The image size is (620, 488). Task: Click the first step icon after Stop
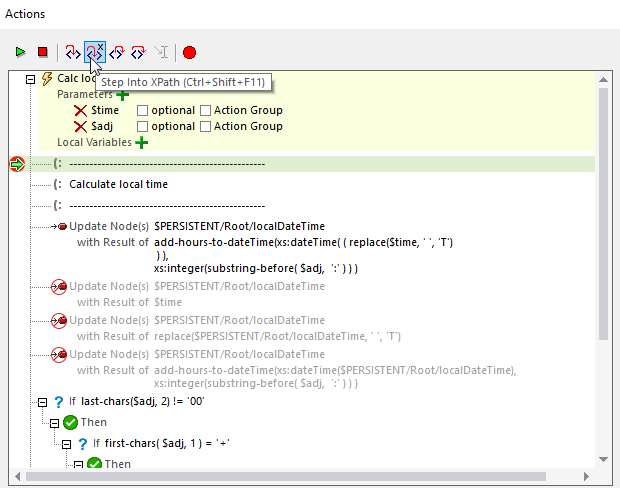coord(72,52)
